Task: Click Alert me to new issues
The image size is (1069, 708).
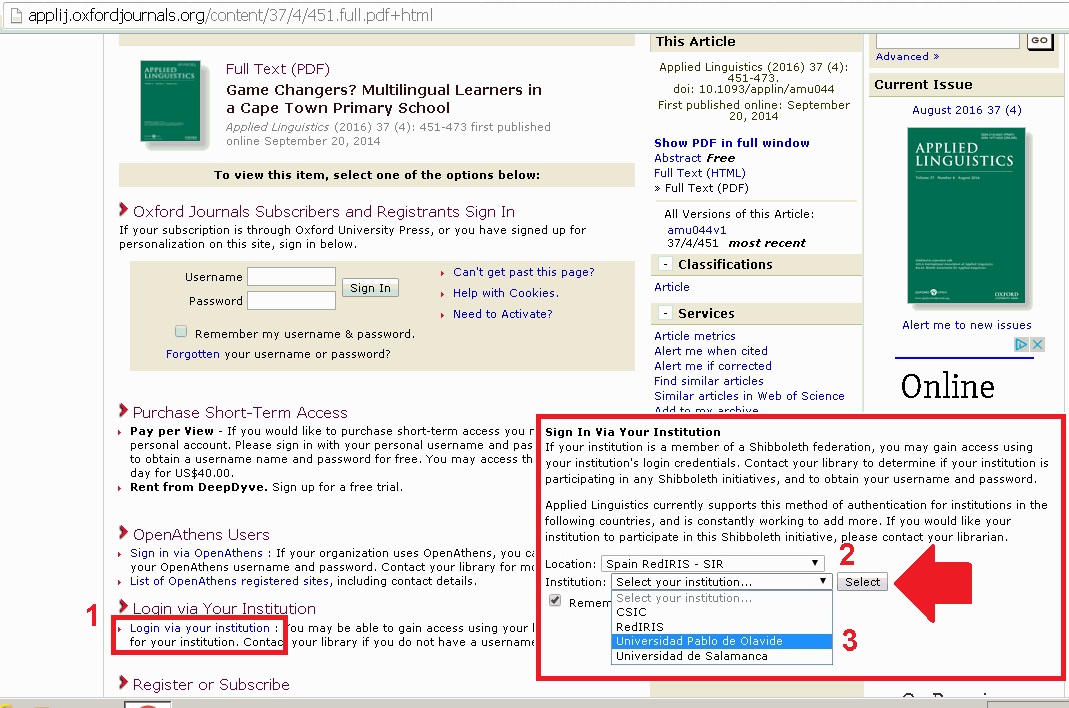Action: 967,325
